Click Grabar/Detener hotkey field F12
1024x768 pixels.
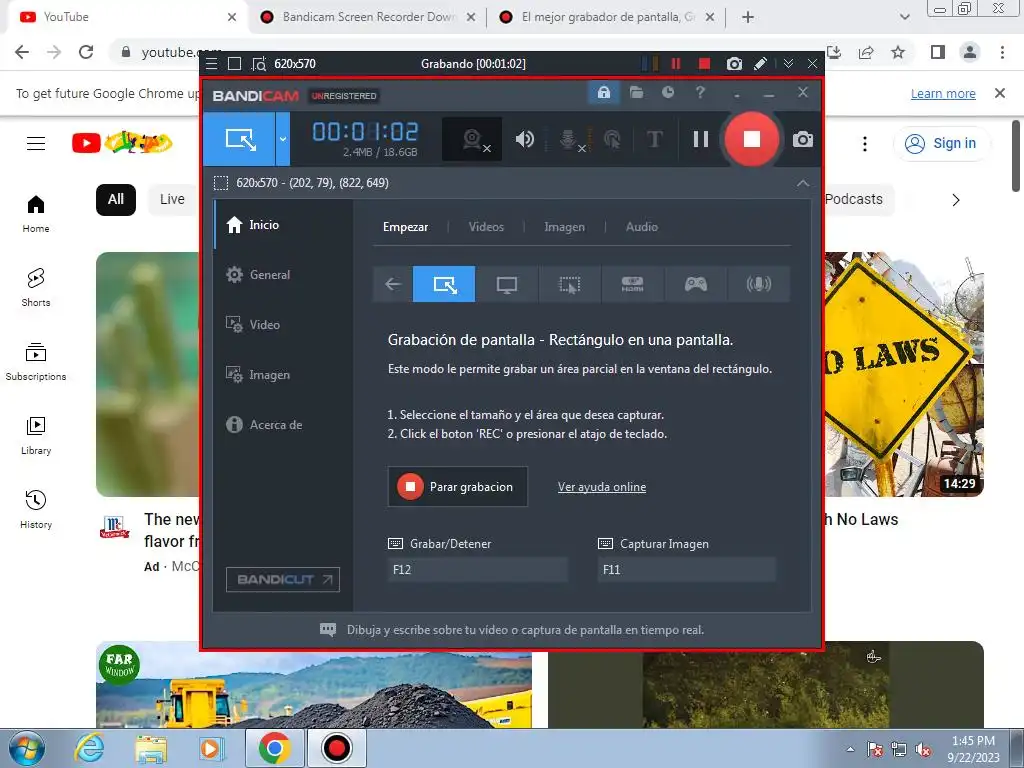(478, 569)
